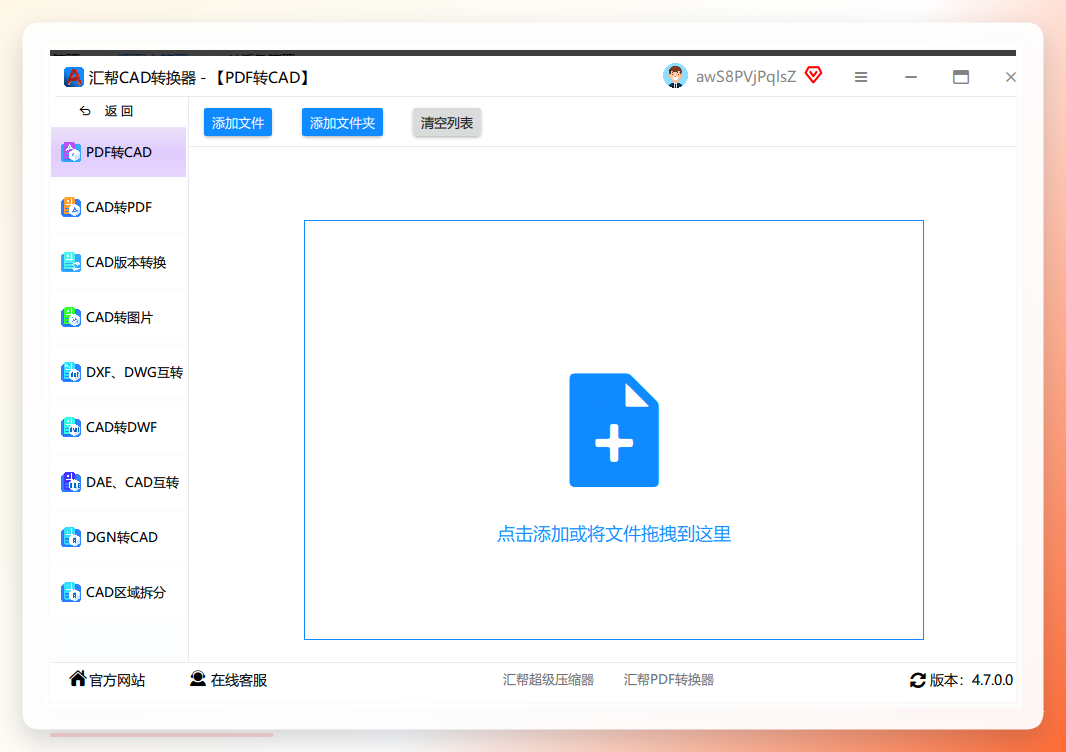Open the hamburger menu icon
Screen dimensions: 1066x752
click(x=861, y=78)
